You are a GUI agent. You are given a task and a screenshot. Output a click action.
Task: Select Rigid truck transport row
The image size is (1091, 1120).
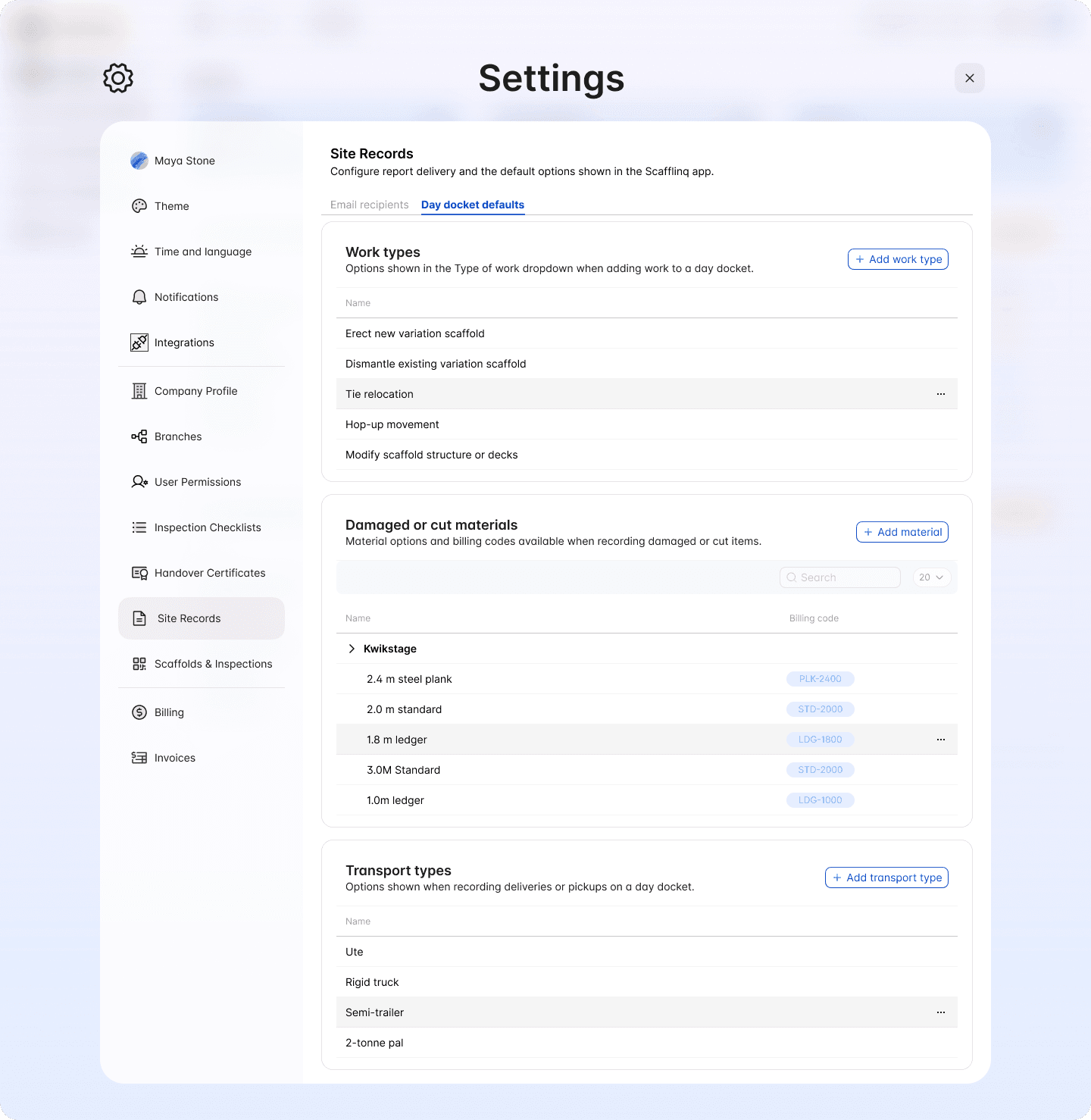647,982
